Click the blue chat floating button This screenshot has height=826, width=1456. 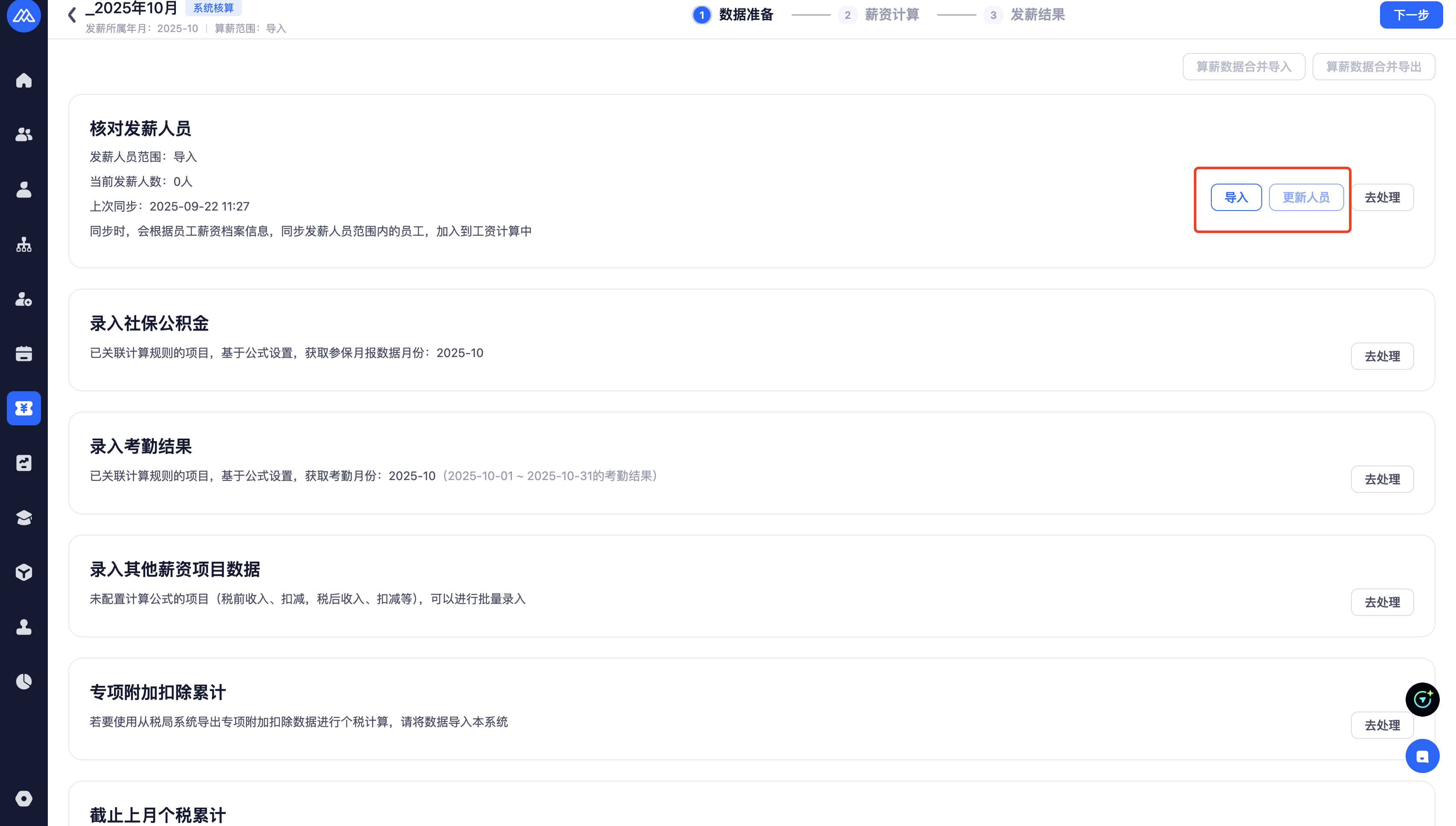pyautogui.click(x=1422, y=756)
